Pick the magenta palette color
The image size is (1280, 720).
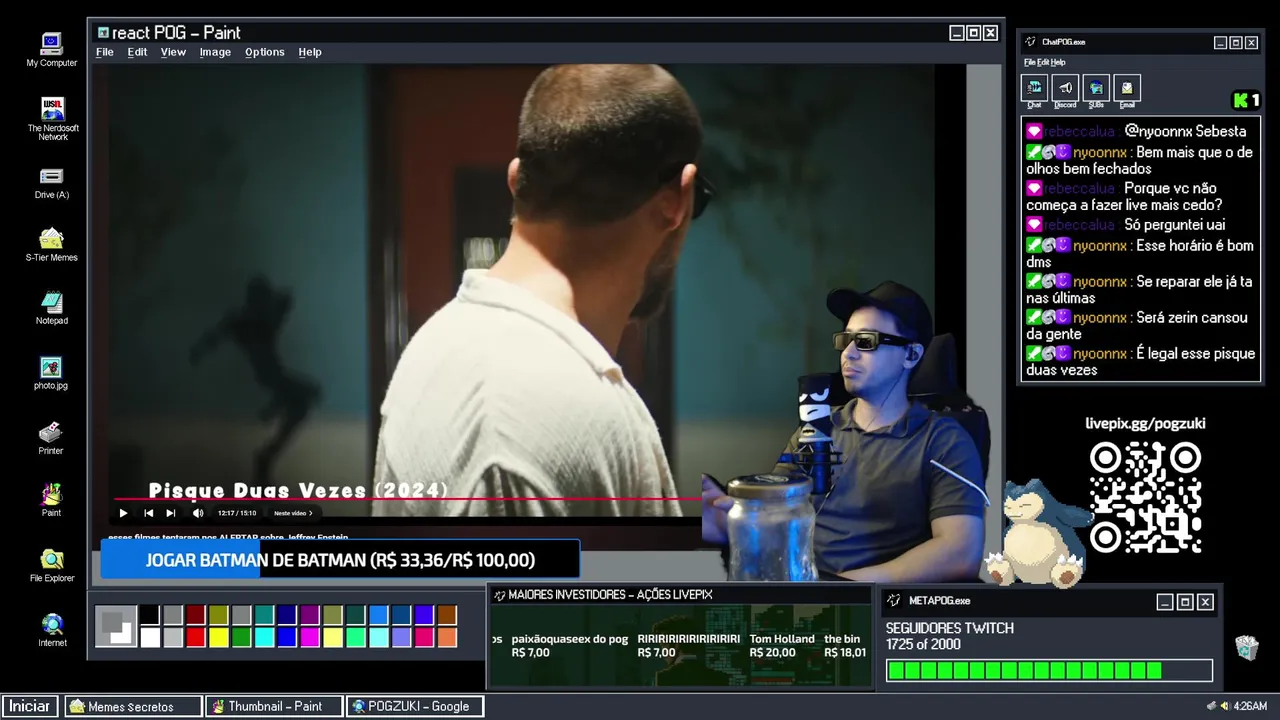(310, 637)
